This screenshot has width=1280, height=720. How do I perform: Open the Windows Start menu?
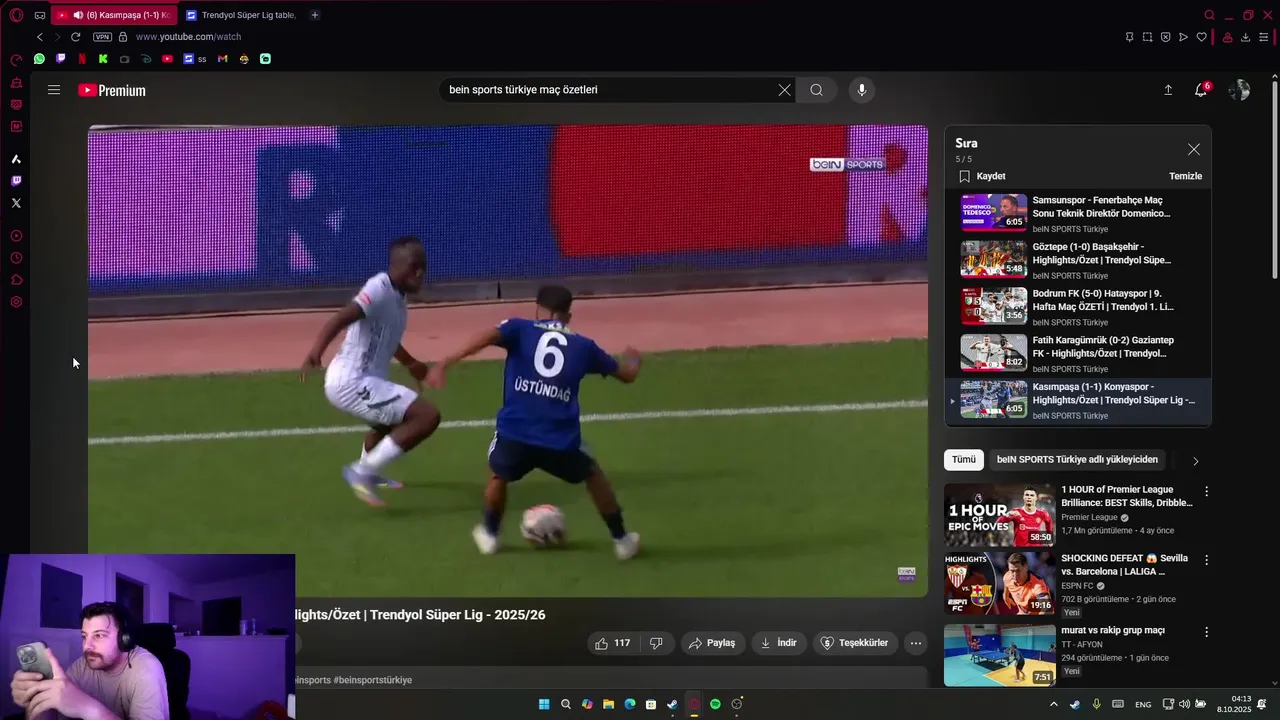544,704
